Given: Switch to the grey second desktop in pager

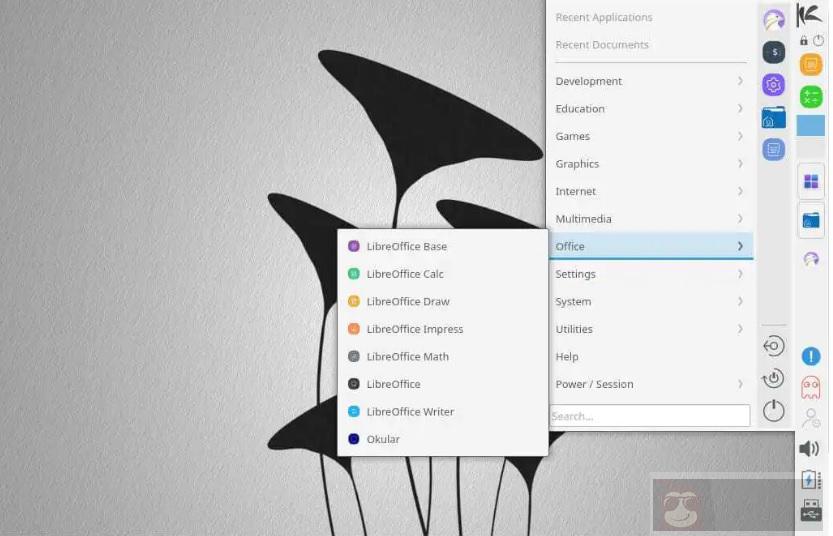Looking at the screenshot, I should tap(811, 147).
